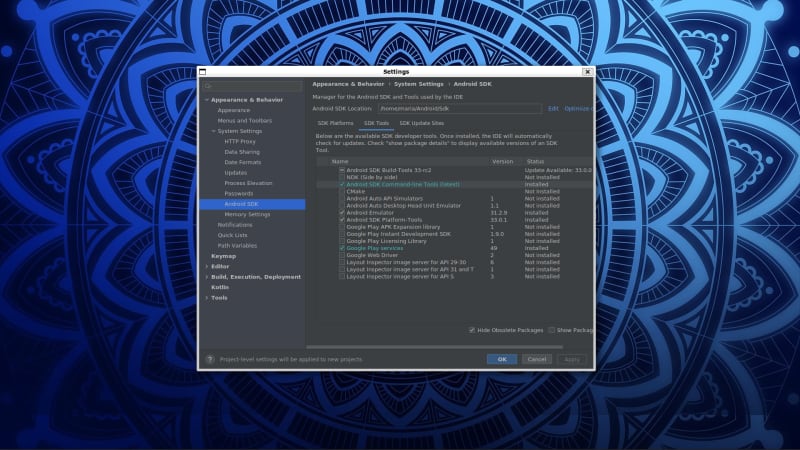This screenshot has width=800, height=450.
Task: Check Layout Inspector server for API 31 and T
Action: pos(342,269)
